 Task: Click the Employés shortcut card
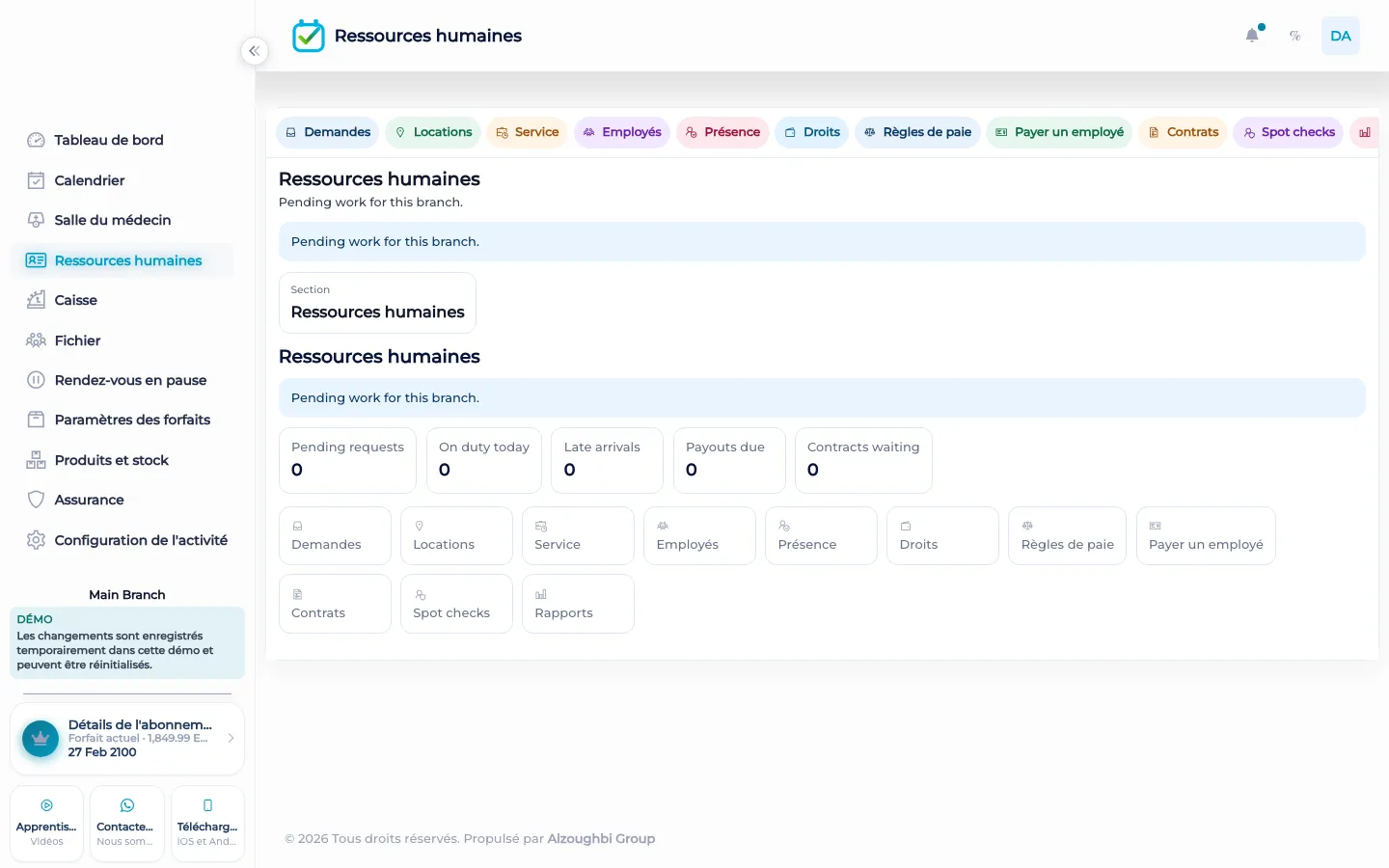(x=699, y=536)
